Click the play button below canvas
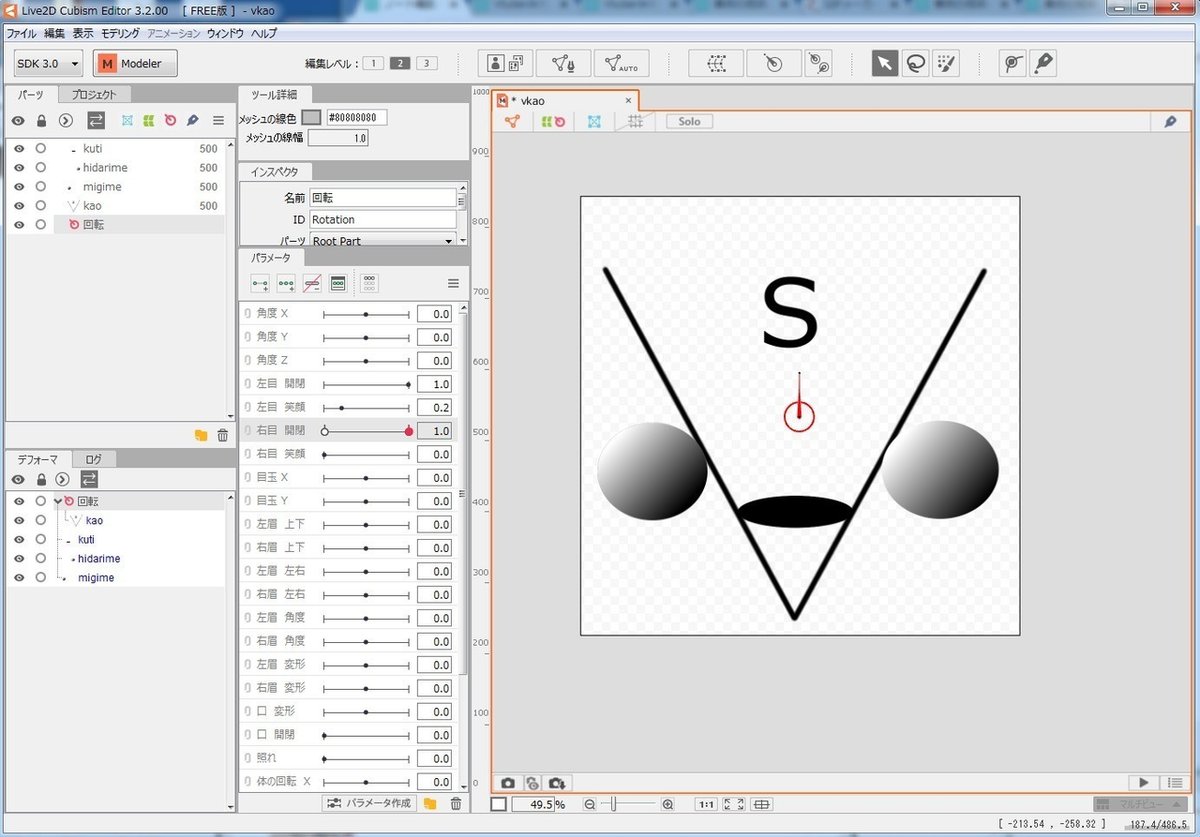Image resolution: width=1200 pixels, height=837 pixels. [x=1143, y=783]
